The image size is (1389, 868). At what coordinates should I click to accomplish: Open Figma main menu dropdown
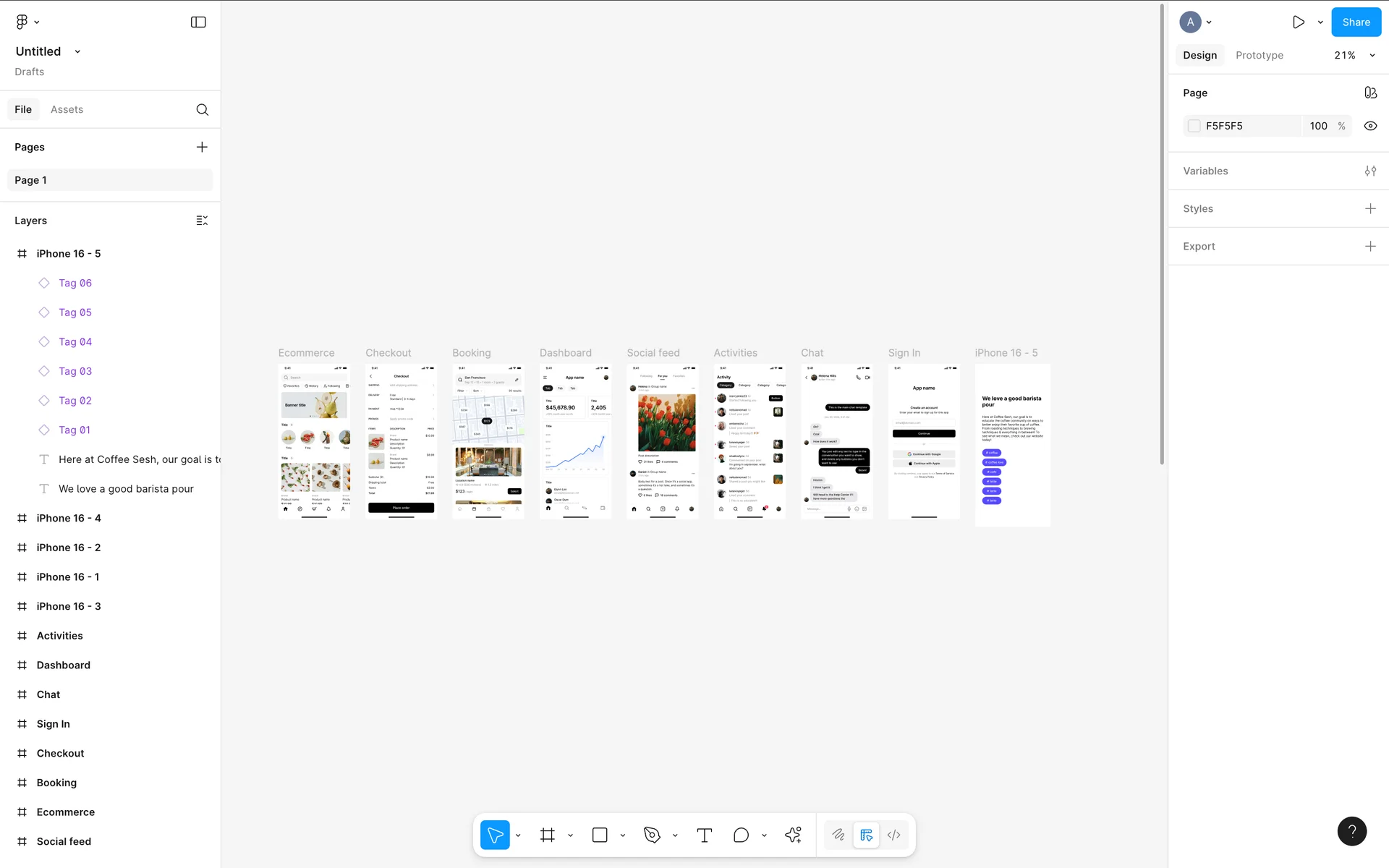coord(27,22)
